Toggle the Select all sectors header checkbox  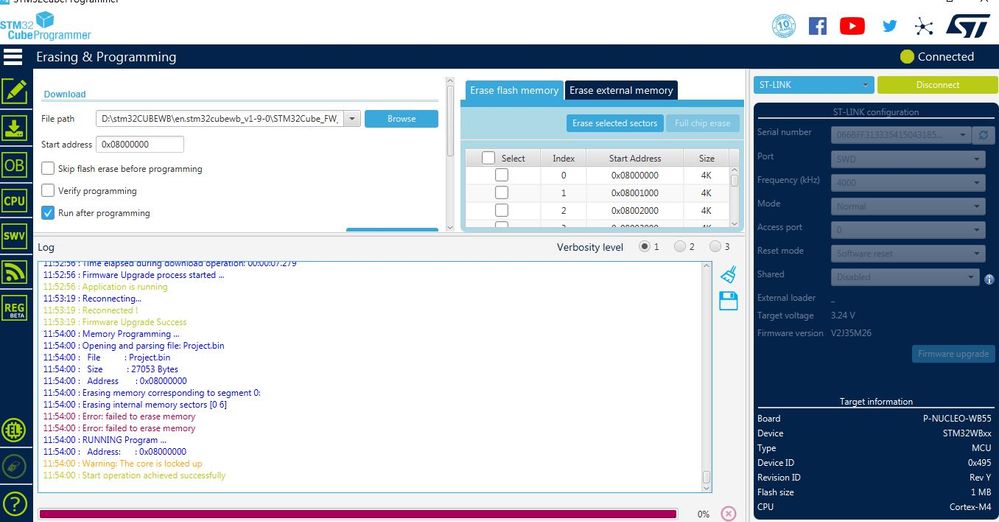[488, 158]
